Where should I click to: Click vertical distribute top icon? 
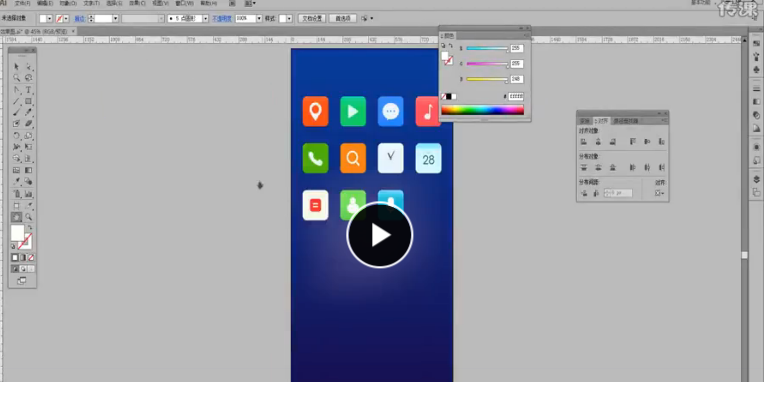584,168
